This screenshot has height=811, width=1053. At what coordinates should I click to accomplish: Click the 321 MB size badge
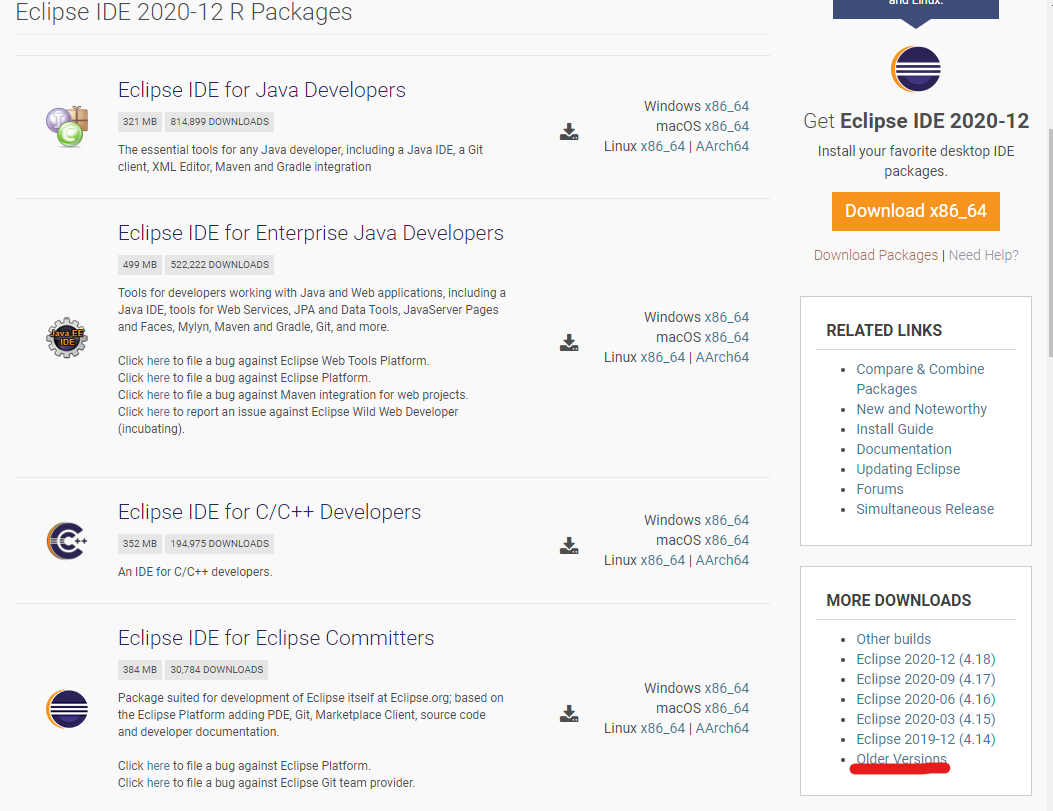click(x=140, y=122)
